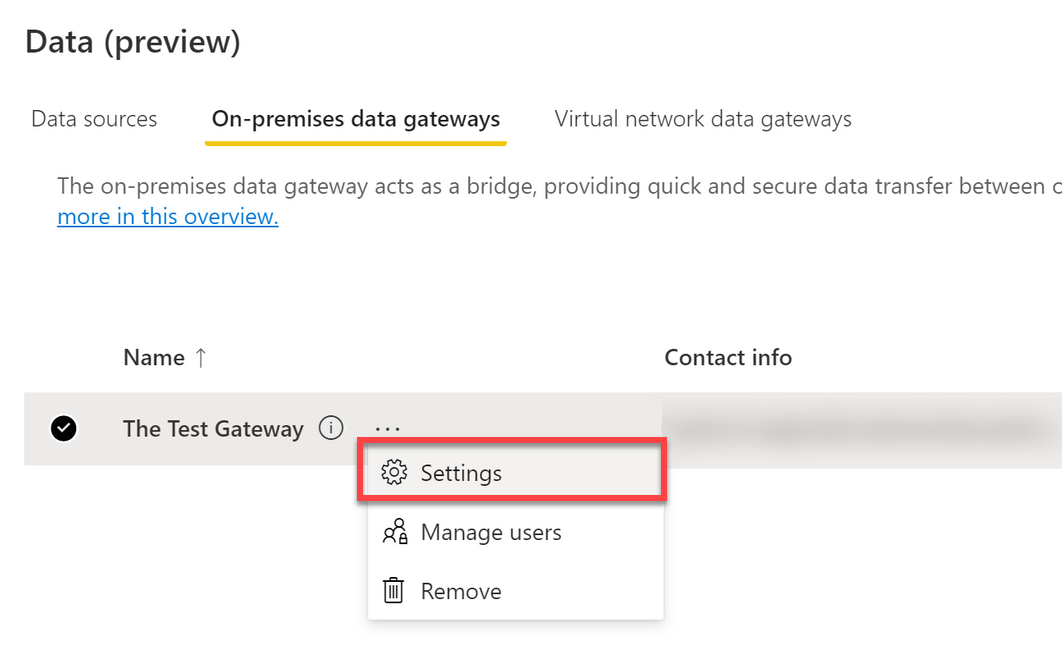
Task: Choose Manage users in the context menu
Action: (x=515, y=532)
